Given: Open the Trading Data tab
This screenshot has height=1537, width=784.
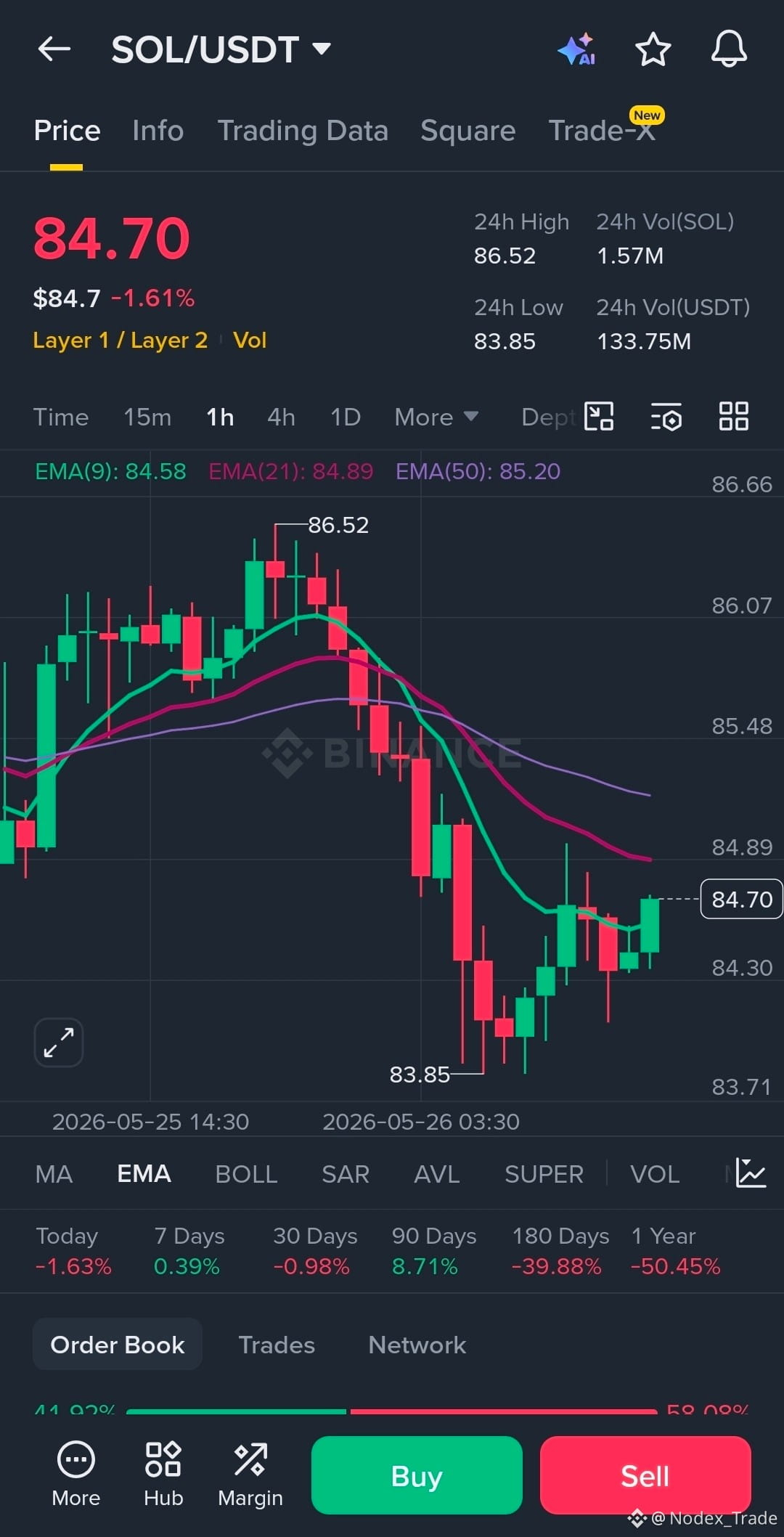Looking at the screenshot, I should pyautogui.click(x=303, y=131).
